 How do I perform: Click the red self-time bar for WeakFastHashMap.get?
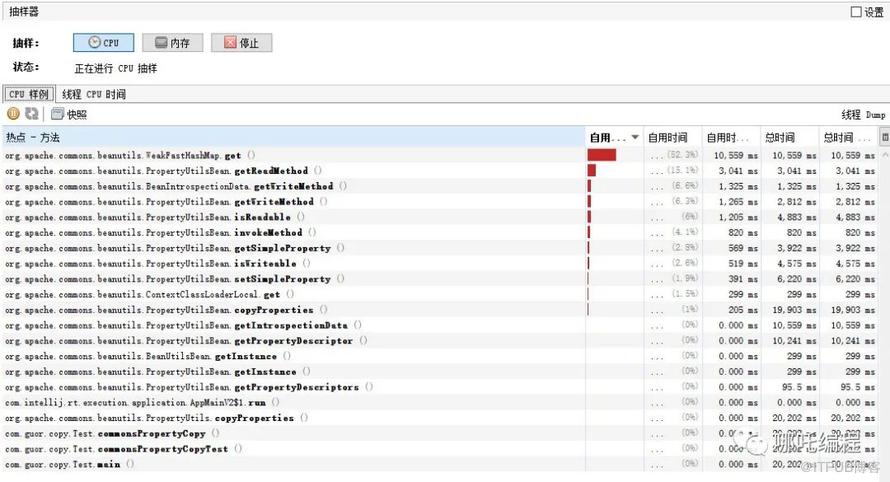tap(602, 155)
